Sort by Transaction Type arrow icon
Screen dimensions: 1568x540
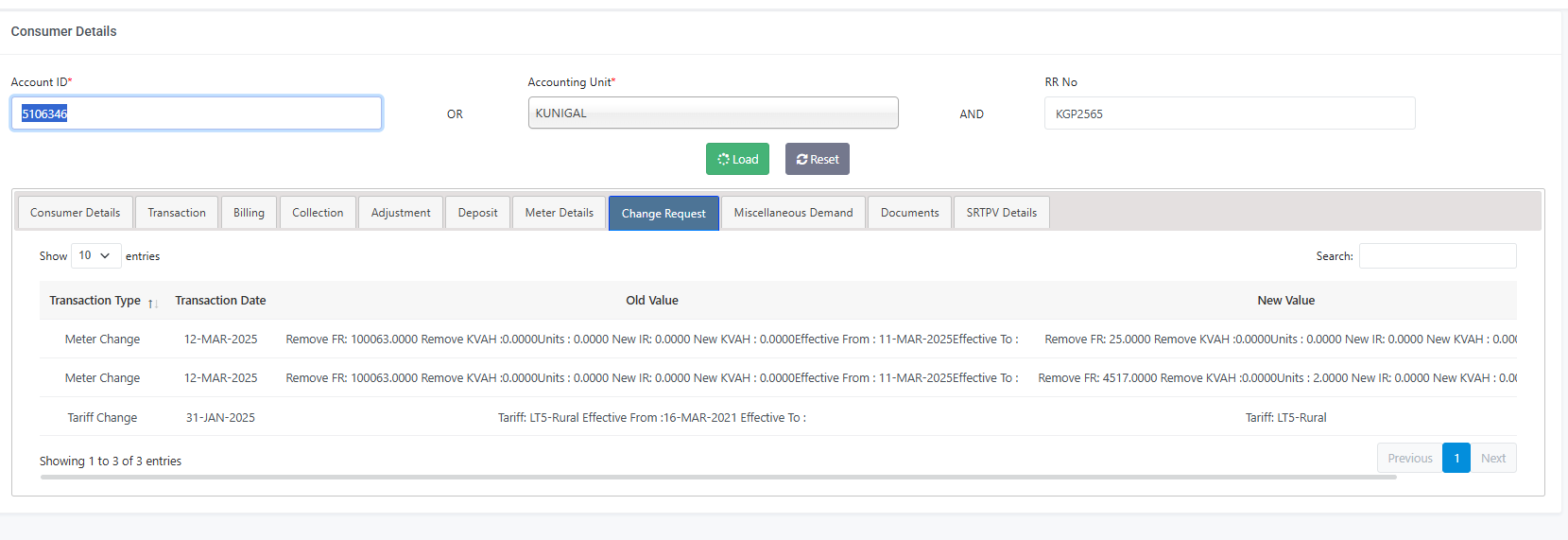pos(153,303)
